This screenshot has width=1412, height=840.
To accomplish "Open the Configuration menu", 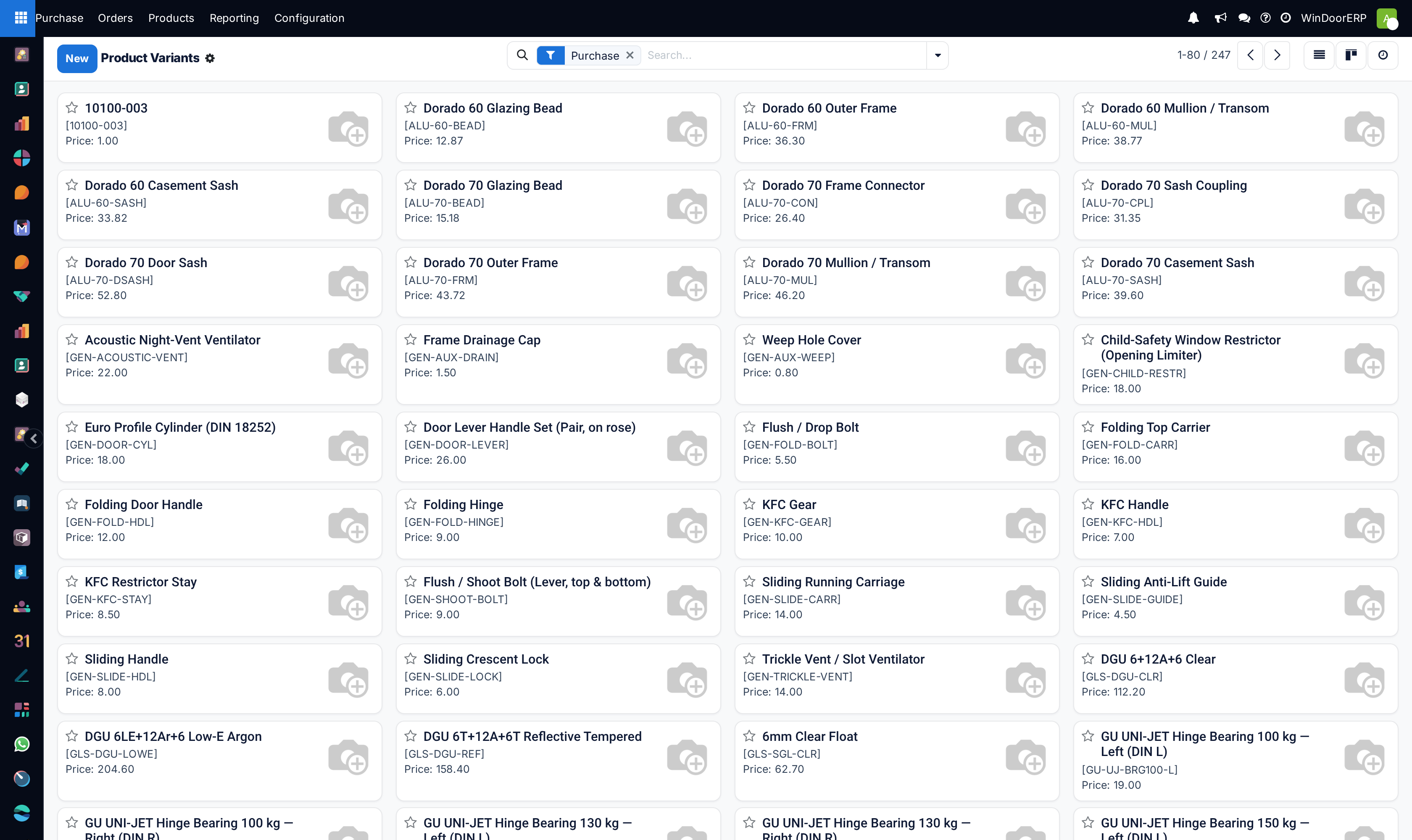I will 309,18.
